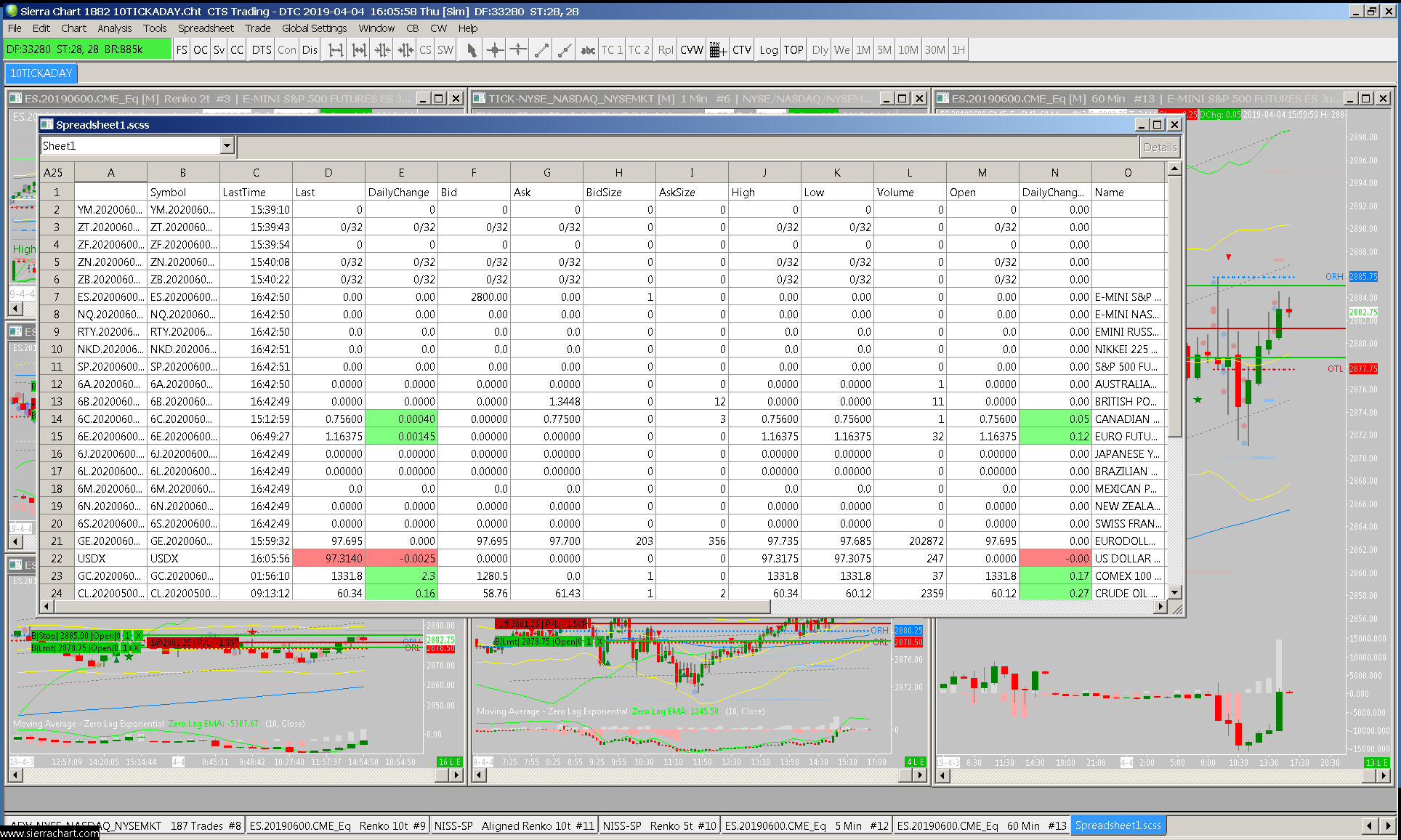
Task: Activate the chart values crosshair tool
Action: (x=495, y=50)
